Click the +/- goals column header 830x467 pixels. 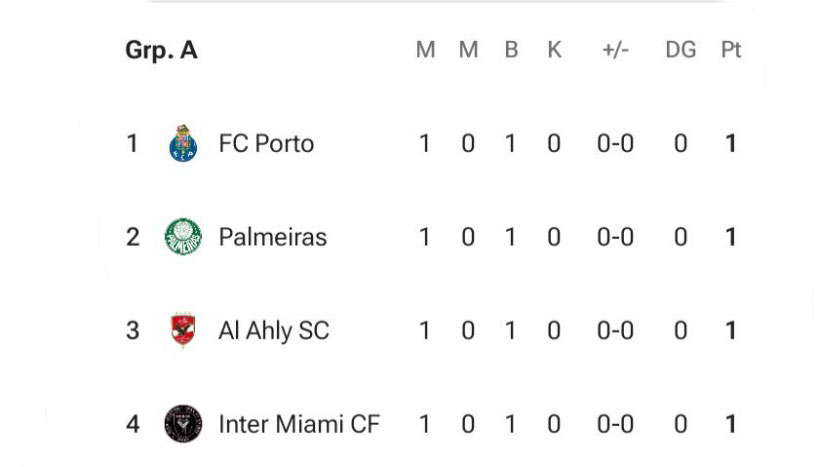click(615, 50)
